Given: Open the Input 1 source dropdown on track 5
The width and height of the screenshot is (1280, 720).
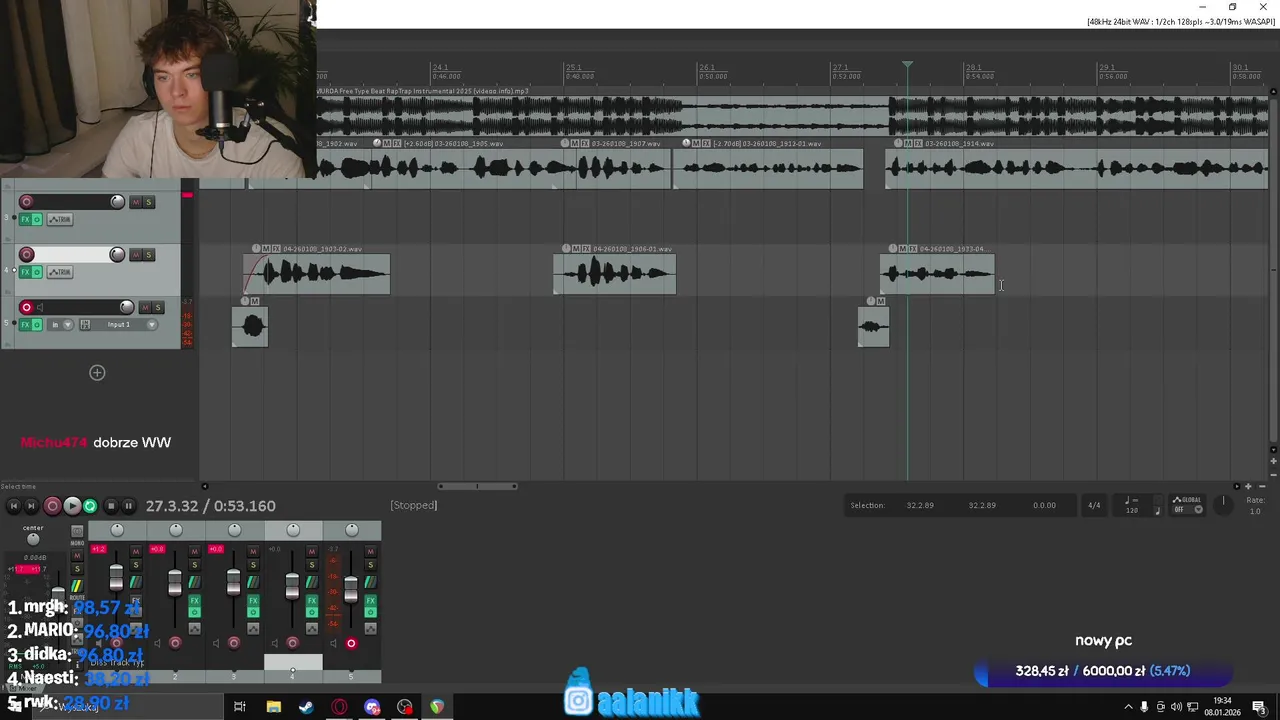Looking at the screenshot, I should pos(123,324).
